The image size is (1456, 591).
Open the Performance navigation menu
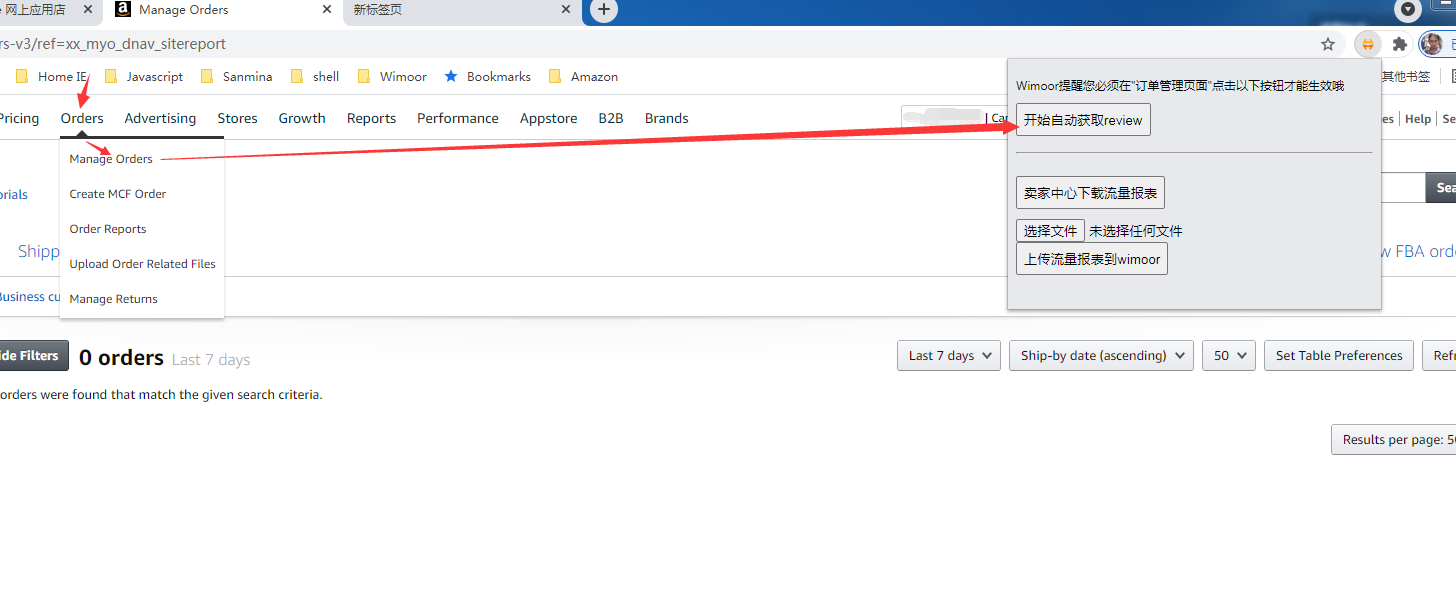click(x=458, y=118)
